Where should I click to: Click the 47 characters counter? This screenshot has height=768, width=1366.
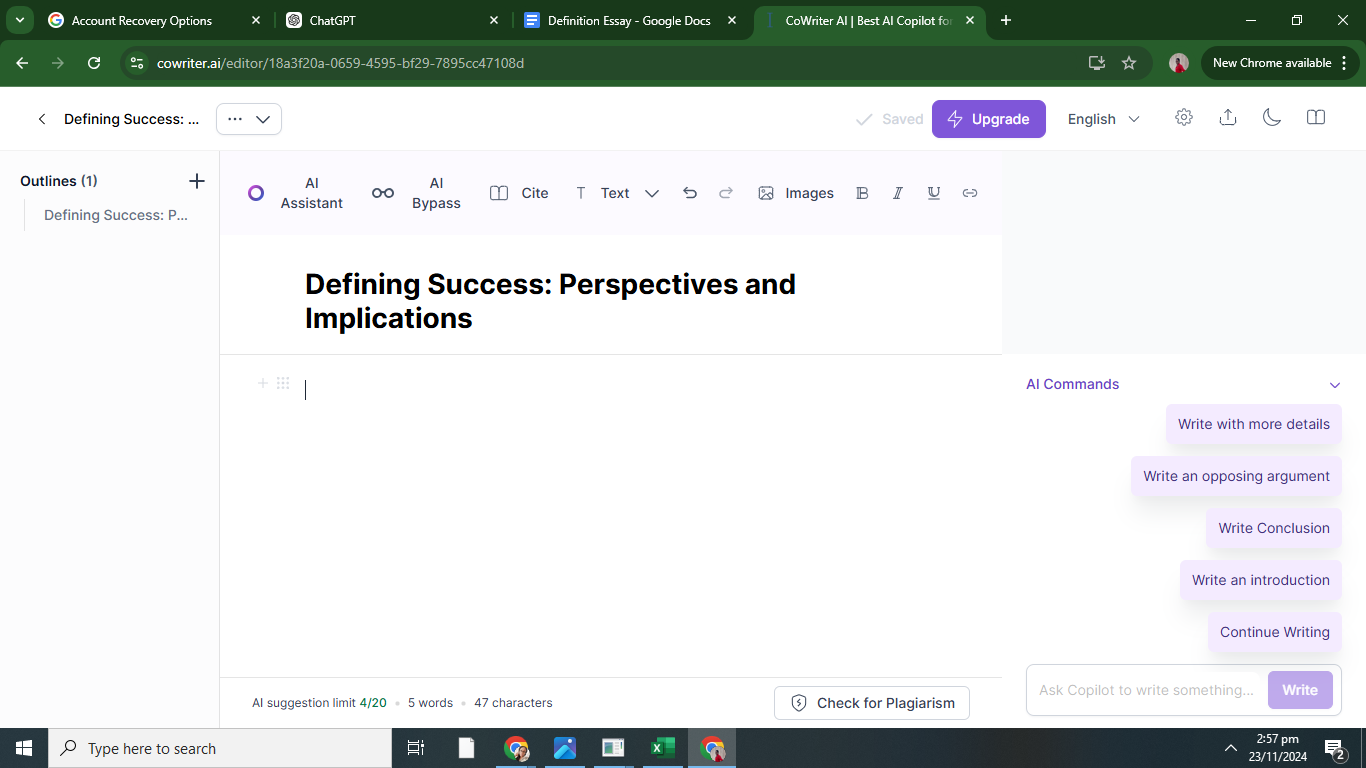click(x=513, y=703)
